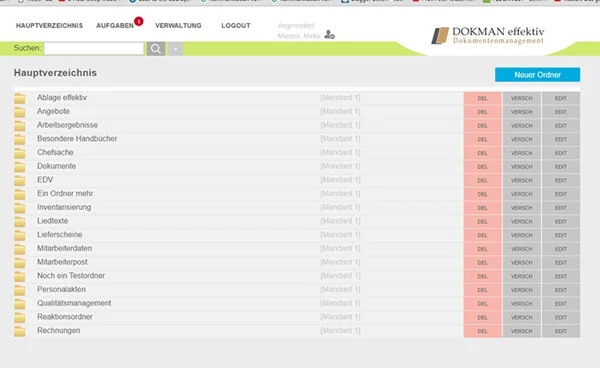This screenshot has height=368, width=600.
Task: Click the magnifier search button
Action: pyautogui.click(x=156, y=49)
